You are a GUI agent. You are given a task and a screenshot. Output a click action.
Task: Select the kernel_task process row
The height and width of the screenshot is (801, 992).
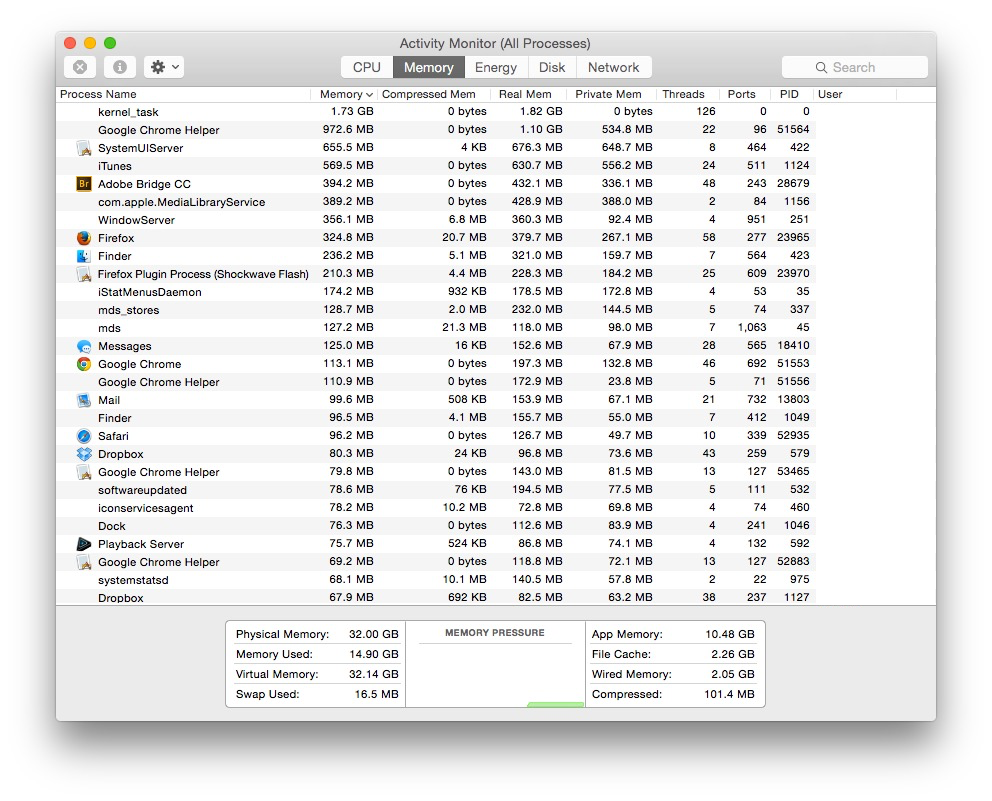coord(436,112)
